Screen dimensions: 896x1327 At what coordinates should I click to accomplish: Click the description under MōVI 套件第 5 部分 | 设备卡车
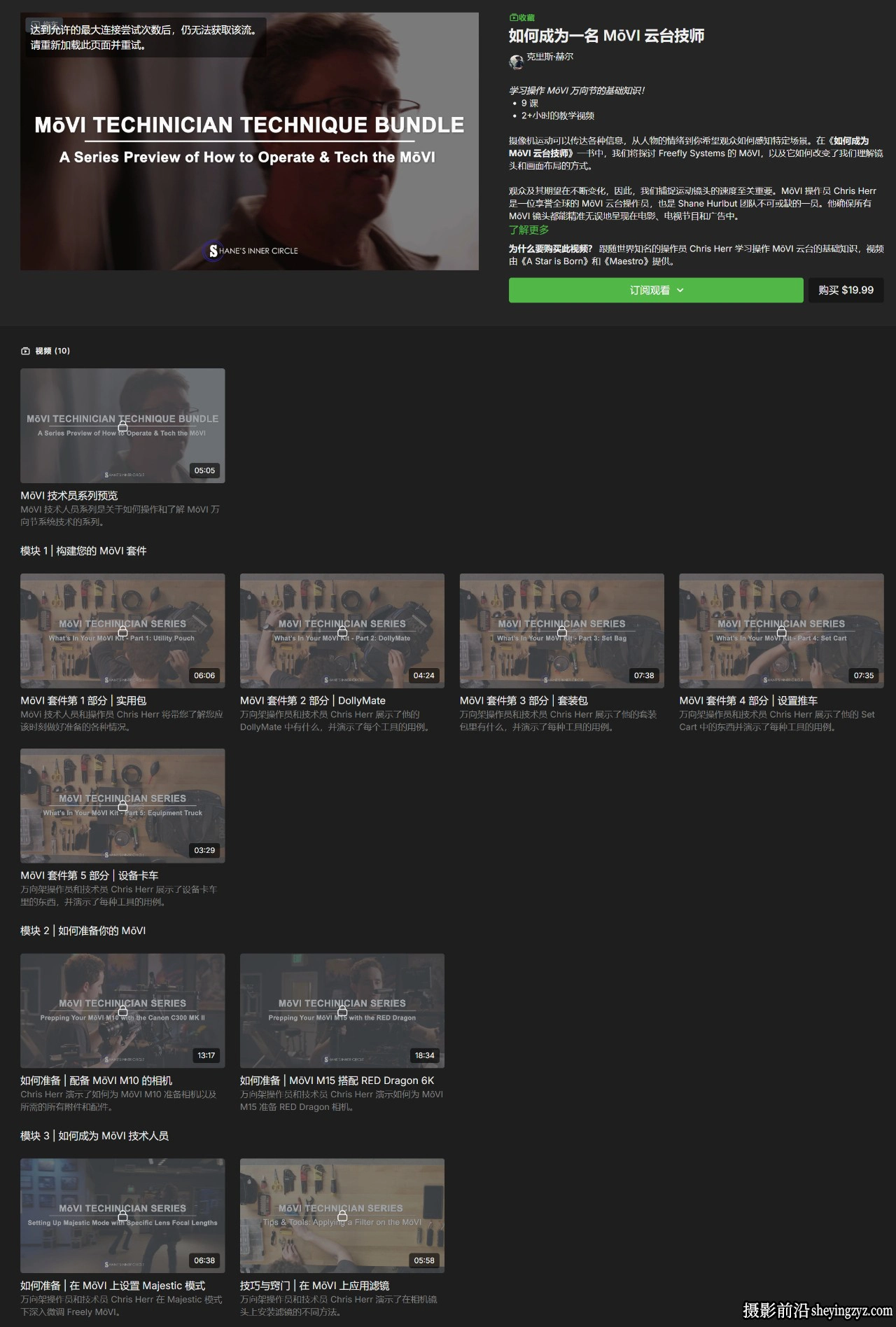pyautogui.click(x=119, y=896)
